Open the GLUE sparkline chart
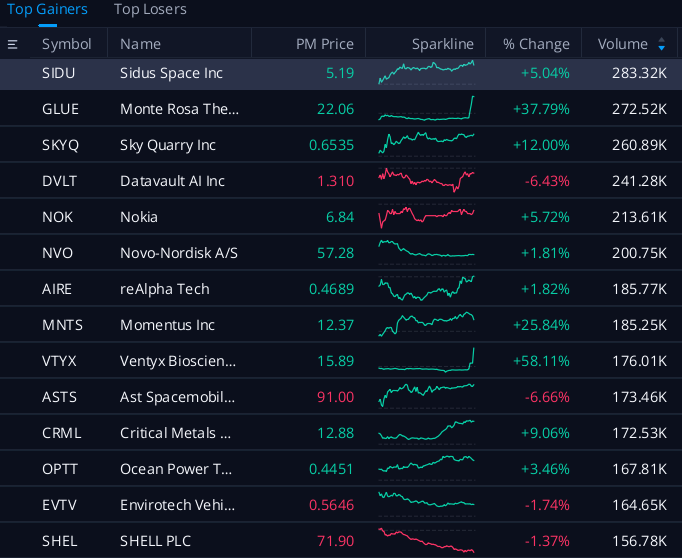682x558 pixels. pos(426,108)
